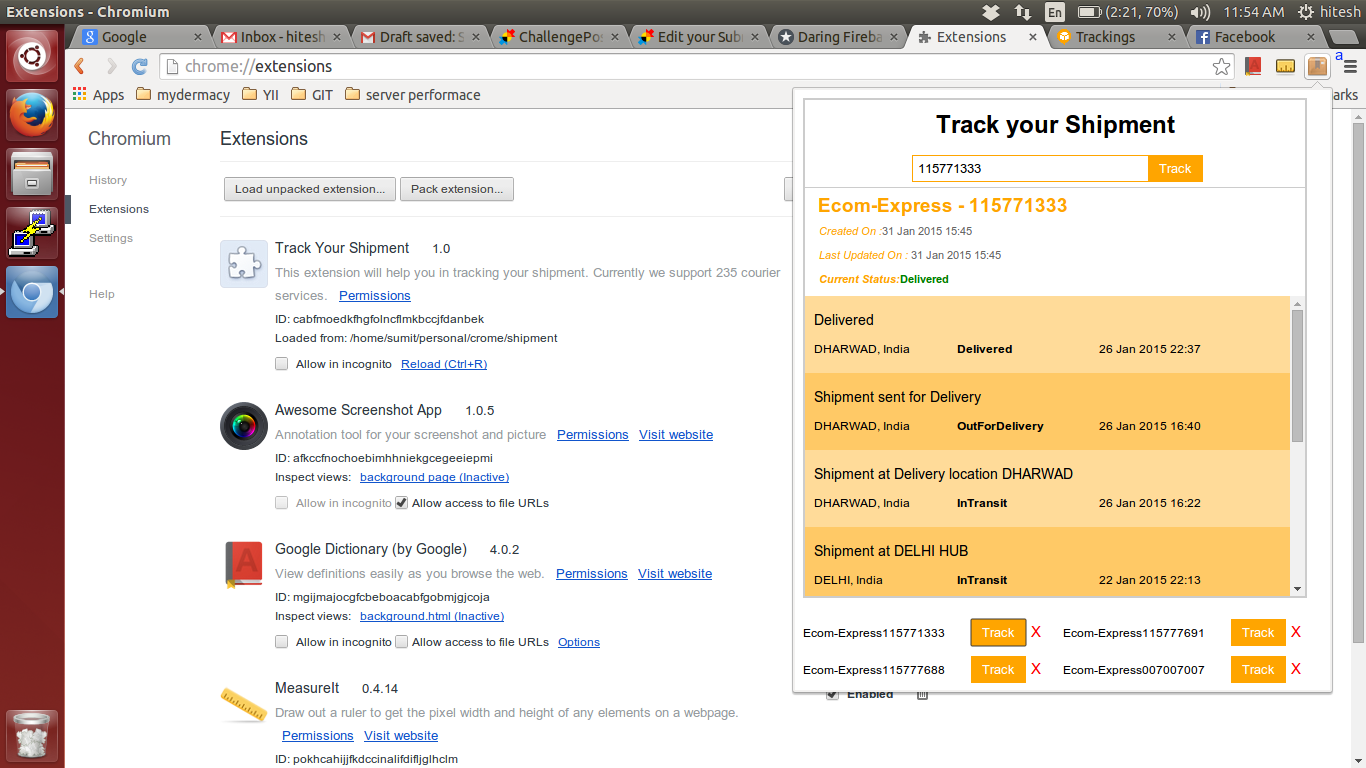Open Awesome Screenshot background page link
The image size is (1366, 768).
[x=434, y=477]
